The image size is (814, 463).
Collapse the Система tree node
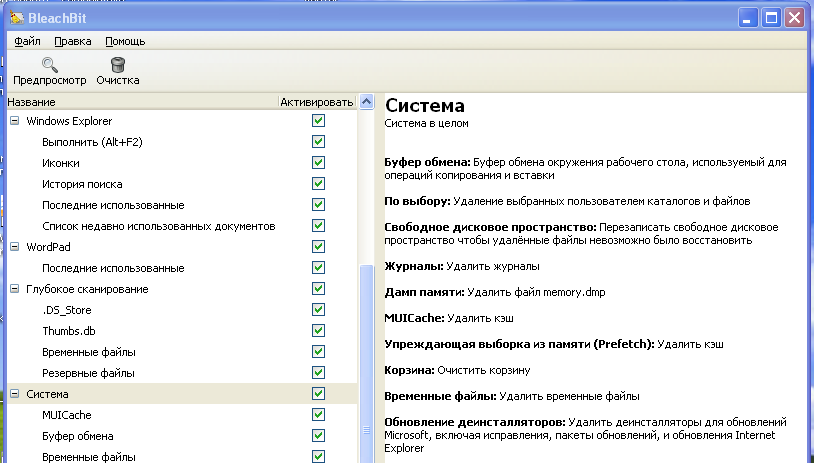pos(15,394)
